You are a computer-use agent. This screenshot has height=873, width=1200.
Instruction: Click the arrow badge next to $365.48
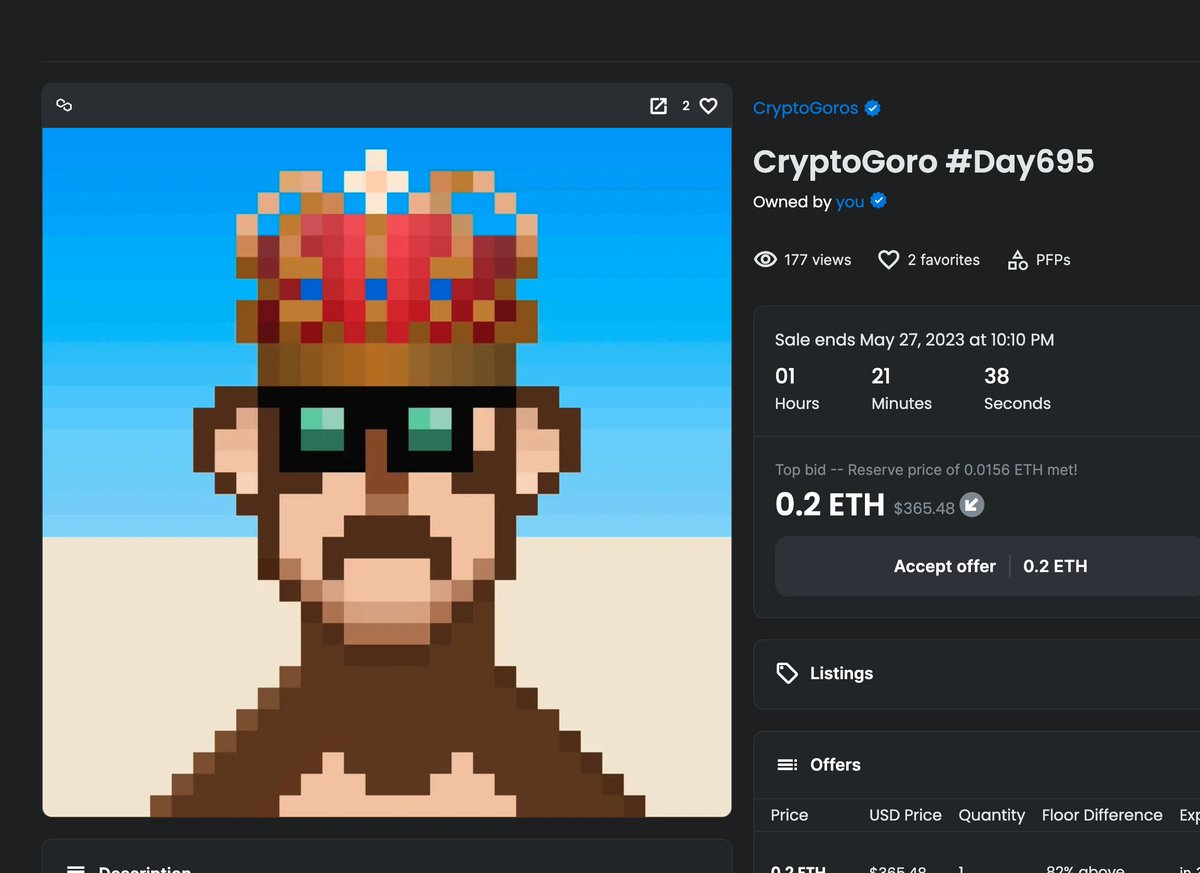972,505
